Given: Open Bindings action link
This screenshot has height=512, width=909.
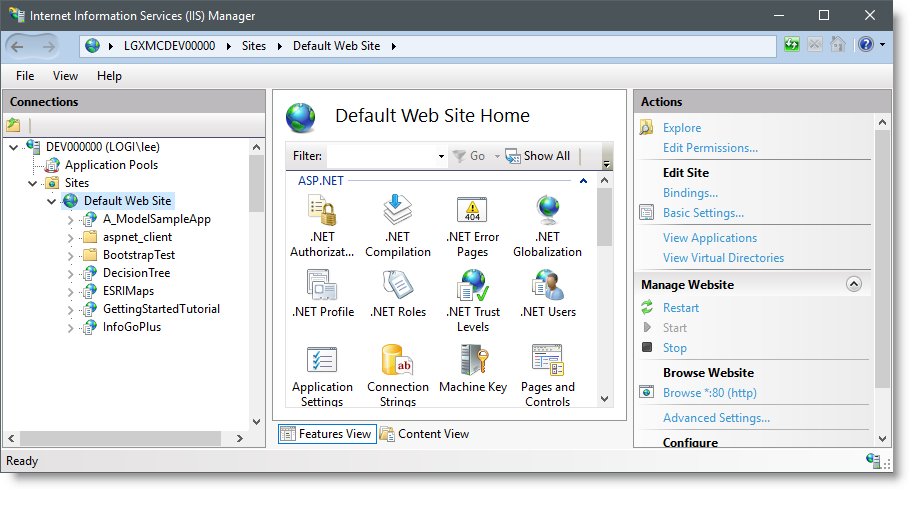Looking at the screenshot, I should click(x=690, y=193).
